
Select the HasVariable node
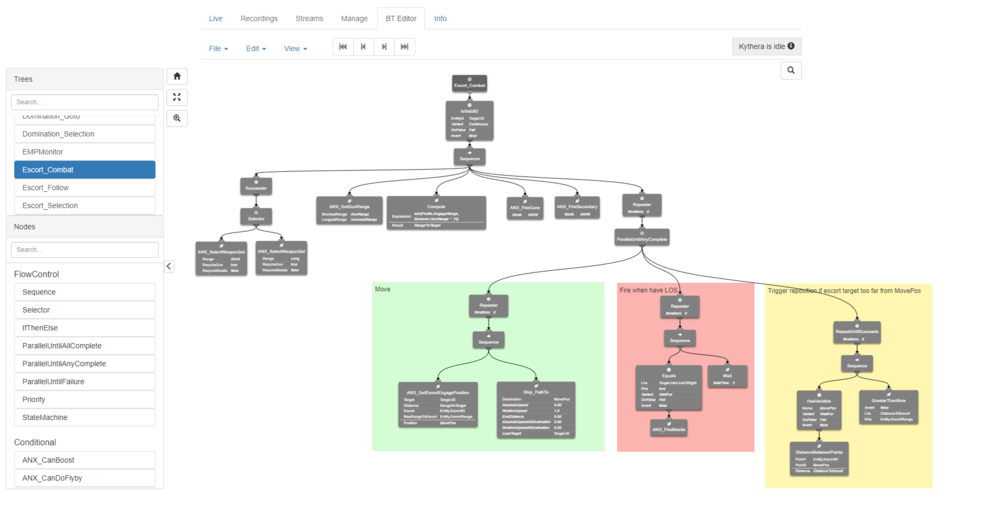(820, 410)
